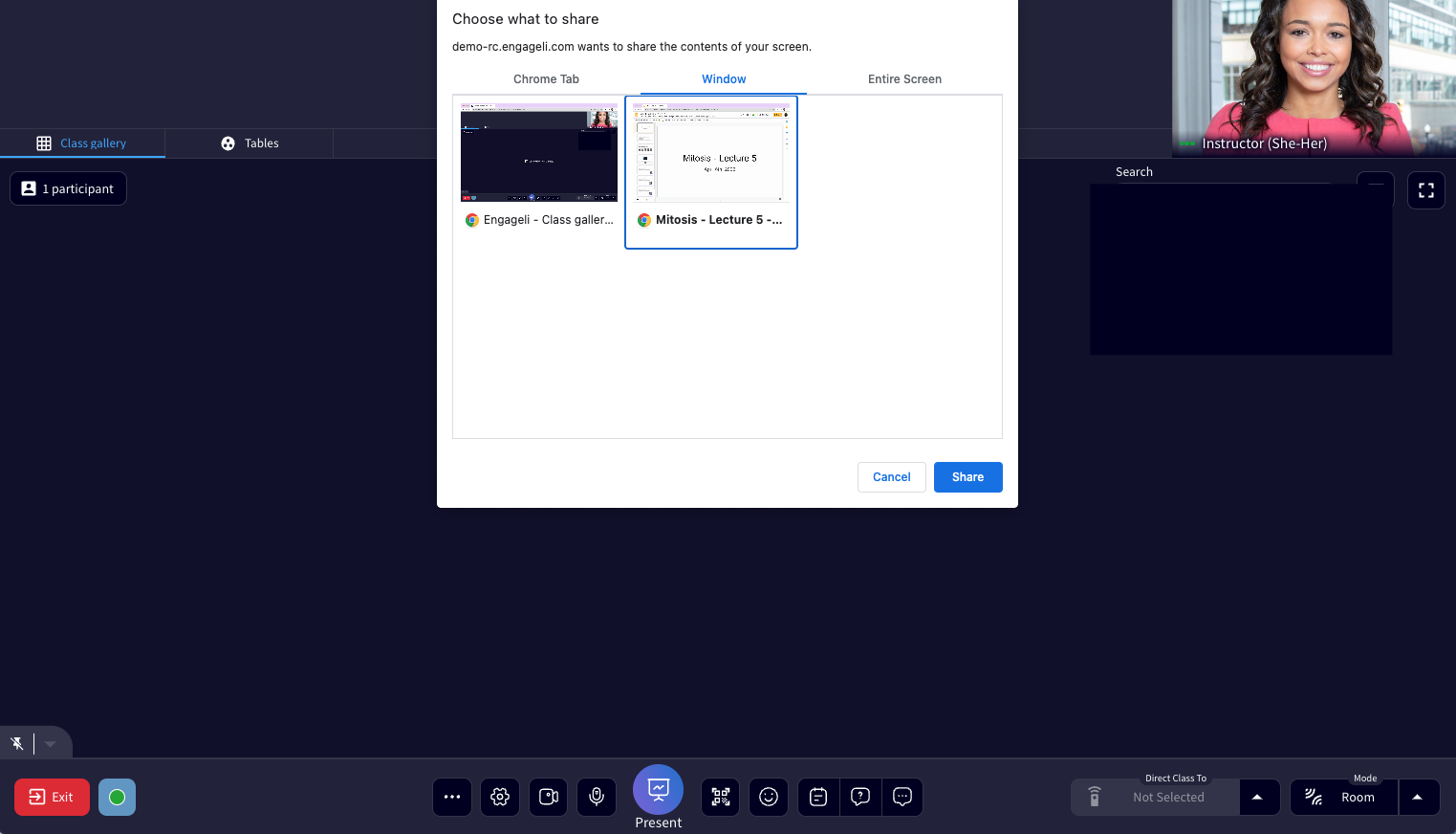Open the Mode Room dropdown
This screenshot has width=1456, height=834.
click(x=1418, y=797)
